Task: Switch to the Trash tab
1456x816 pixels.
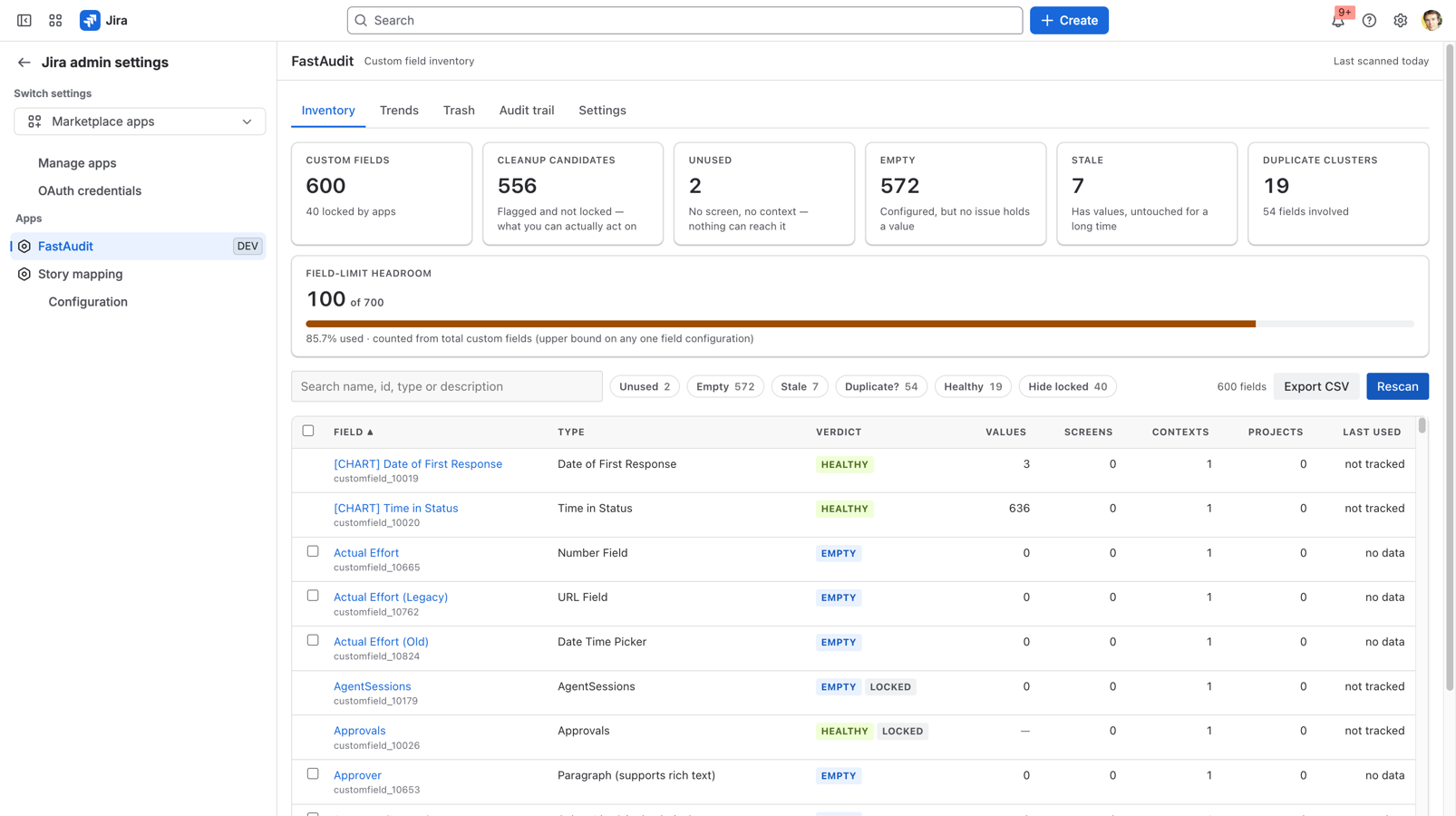Action: tap(459, 111)
